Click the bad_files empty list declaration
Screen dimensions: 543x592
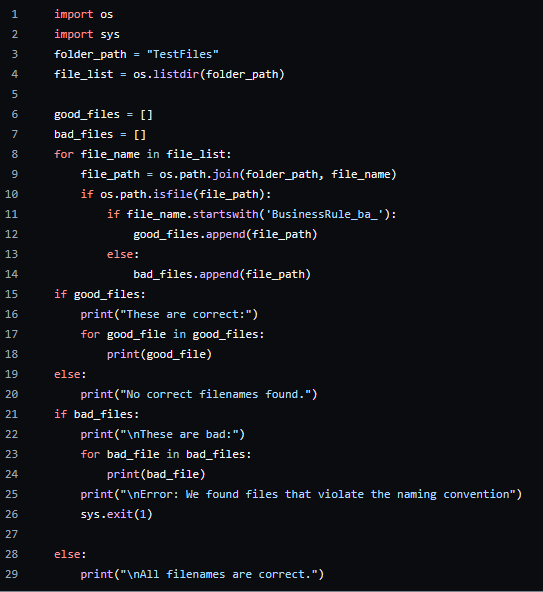[x=100, y=134]
